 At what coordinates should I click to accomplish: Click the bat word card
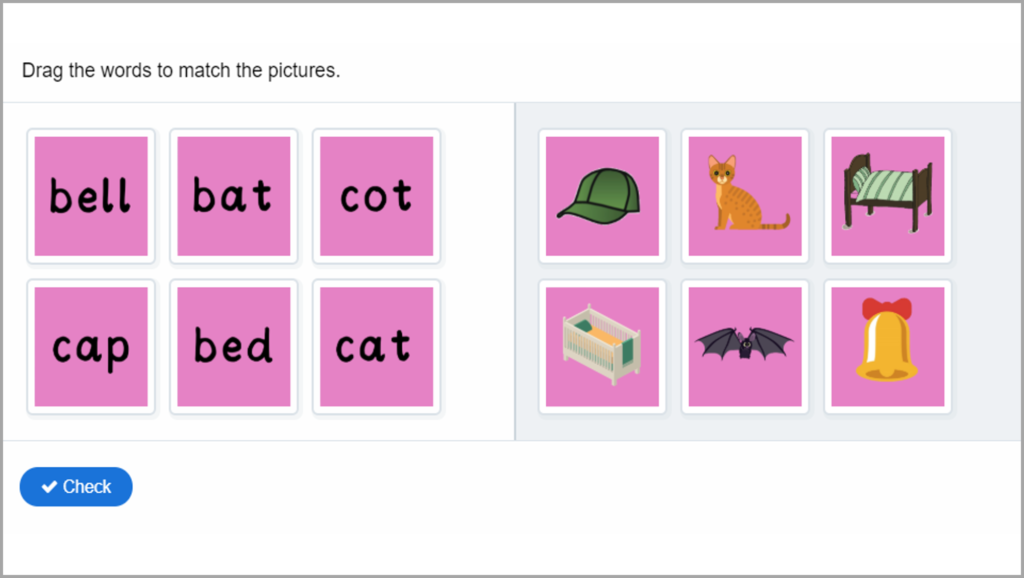point(233,196)
